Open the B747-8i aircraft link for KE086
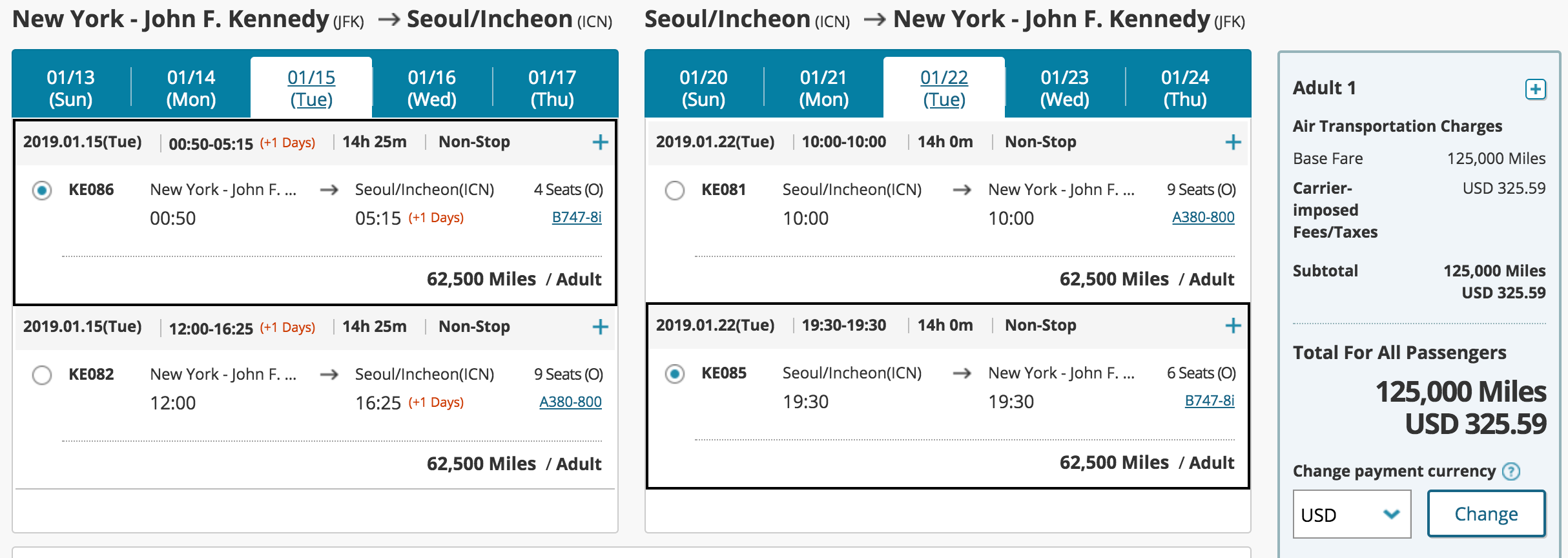1568x558 pixels. [x=576, y=218]
